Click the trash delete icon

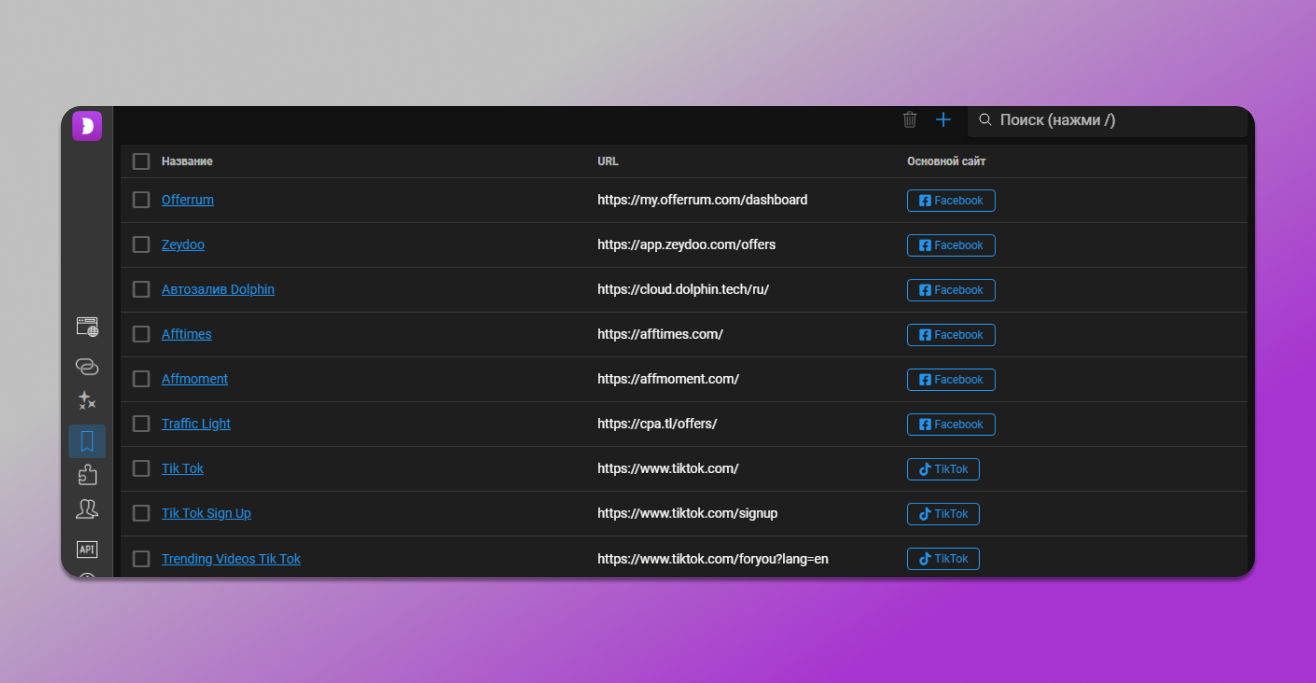coord(909,120)
